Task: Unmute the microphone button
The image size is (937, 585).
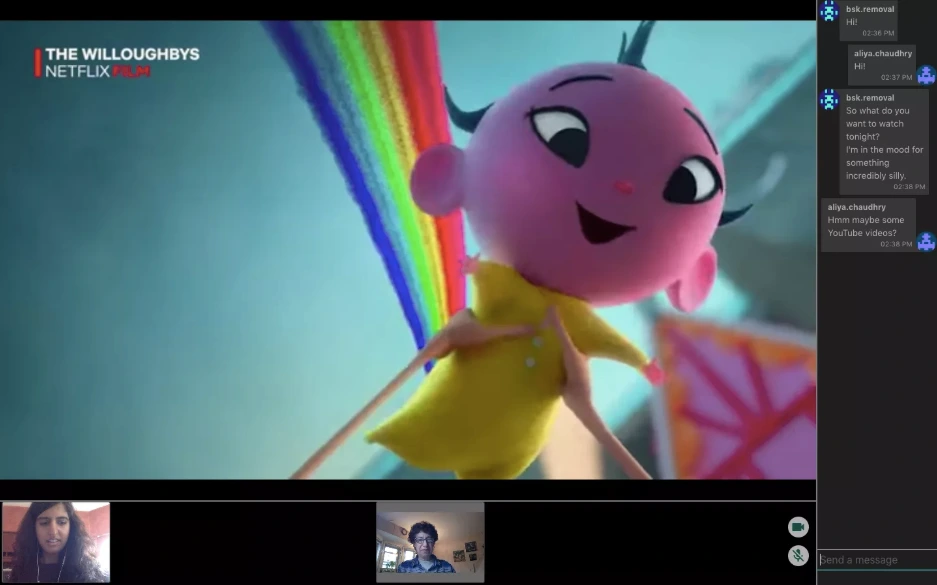Action: (798, 556)
